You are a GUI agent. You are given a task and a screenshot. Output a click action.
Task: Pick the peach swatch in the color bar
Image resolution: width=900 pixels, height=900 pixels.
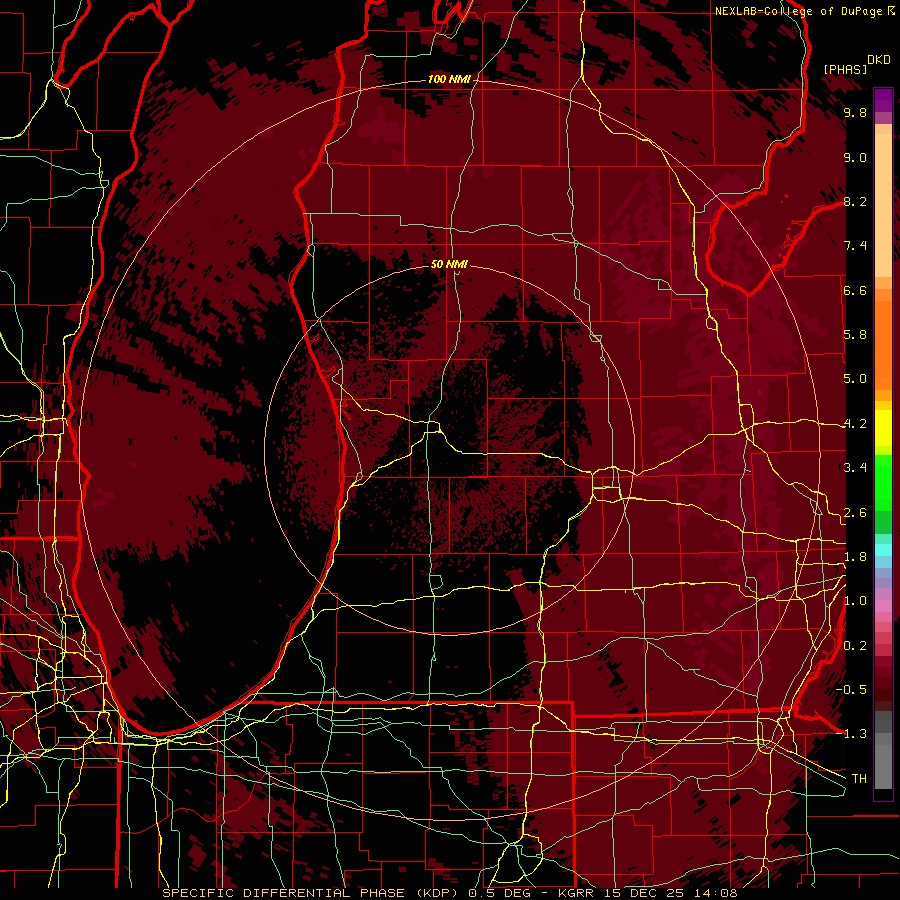pyautogui.click(x=883, y=207)
